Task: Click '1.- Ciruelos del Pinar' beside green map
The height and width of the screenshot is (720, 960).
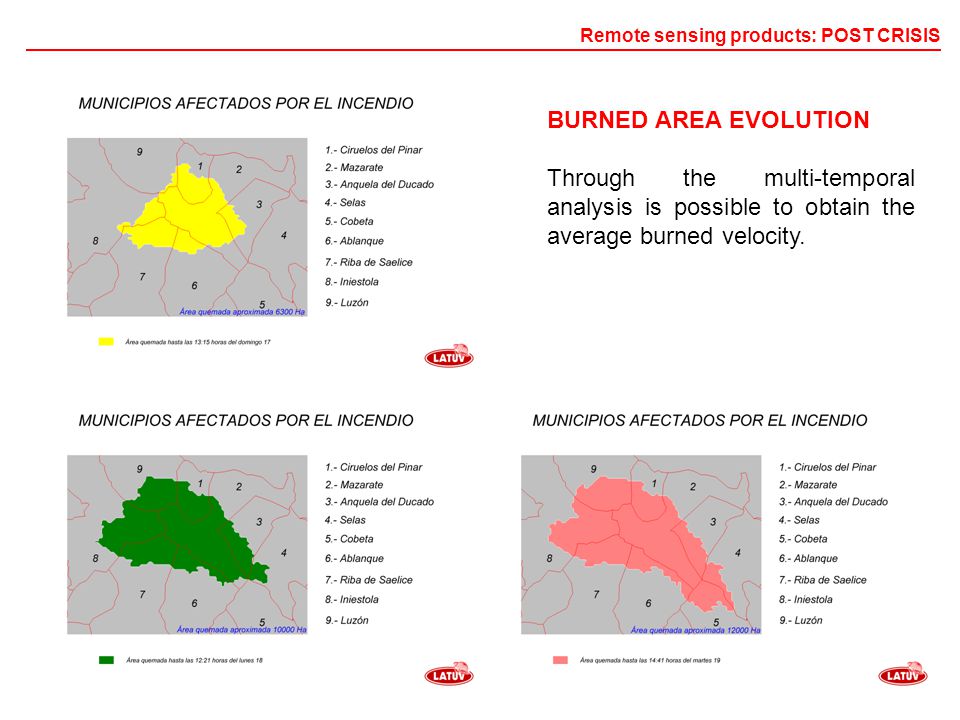Action: (373, 467)
